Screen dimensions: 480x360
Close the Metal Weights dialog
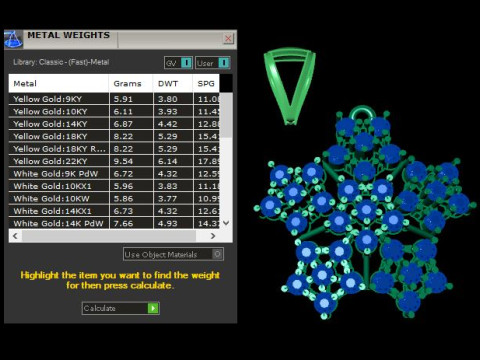pyautogui.click(x=228, y=39)
